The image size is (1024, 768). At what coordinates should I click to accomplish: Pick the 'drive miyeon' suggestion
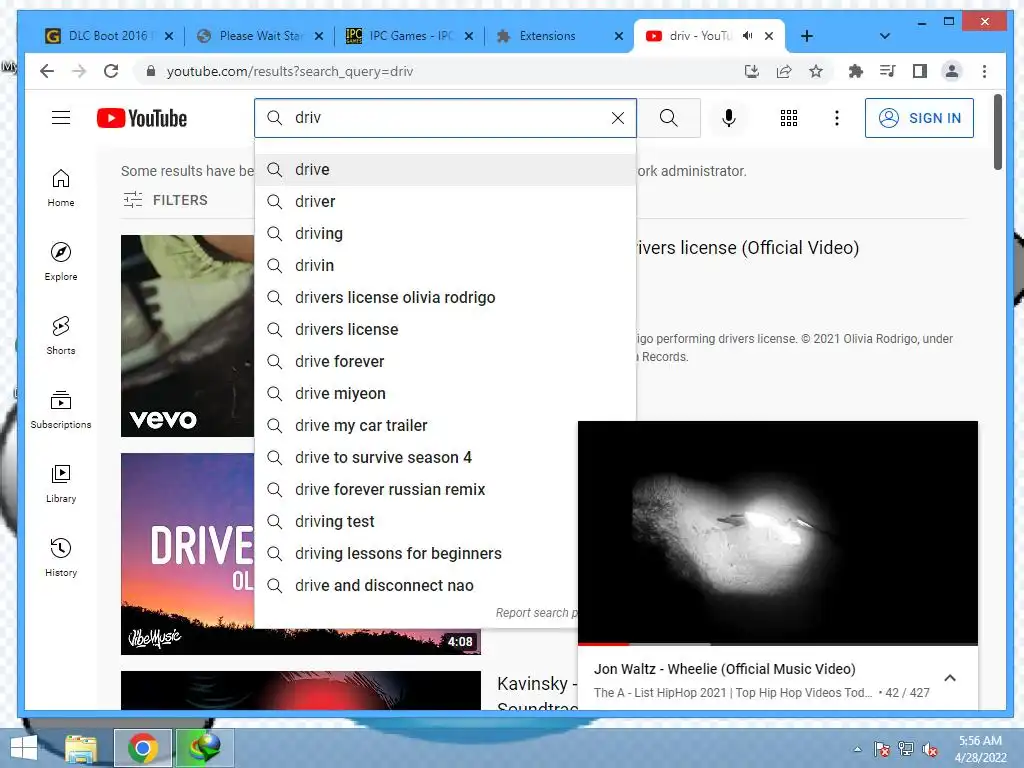(x=445, y=394)
